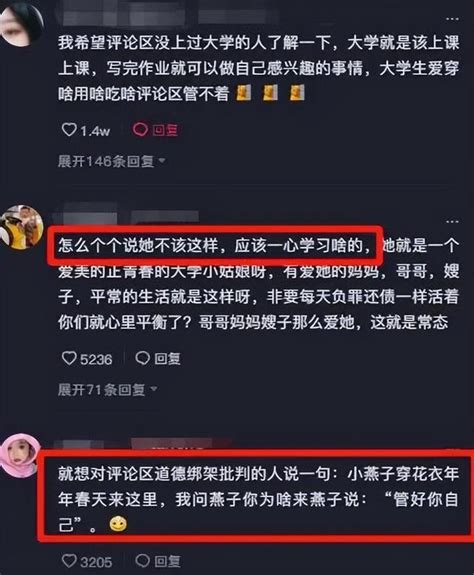Click dropdown arrow next to 展开71条回复
This screenshot has width=474, height=575.
tap(154, 389)
